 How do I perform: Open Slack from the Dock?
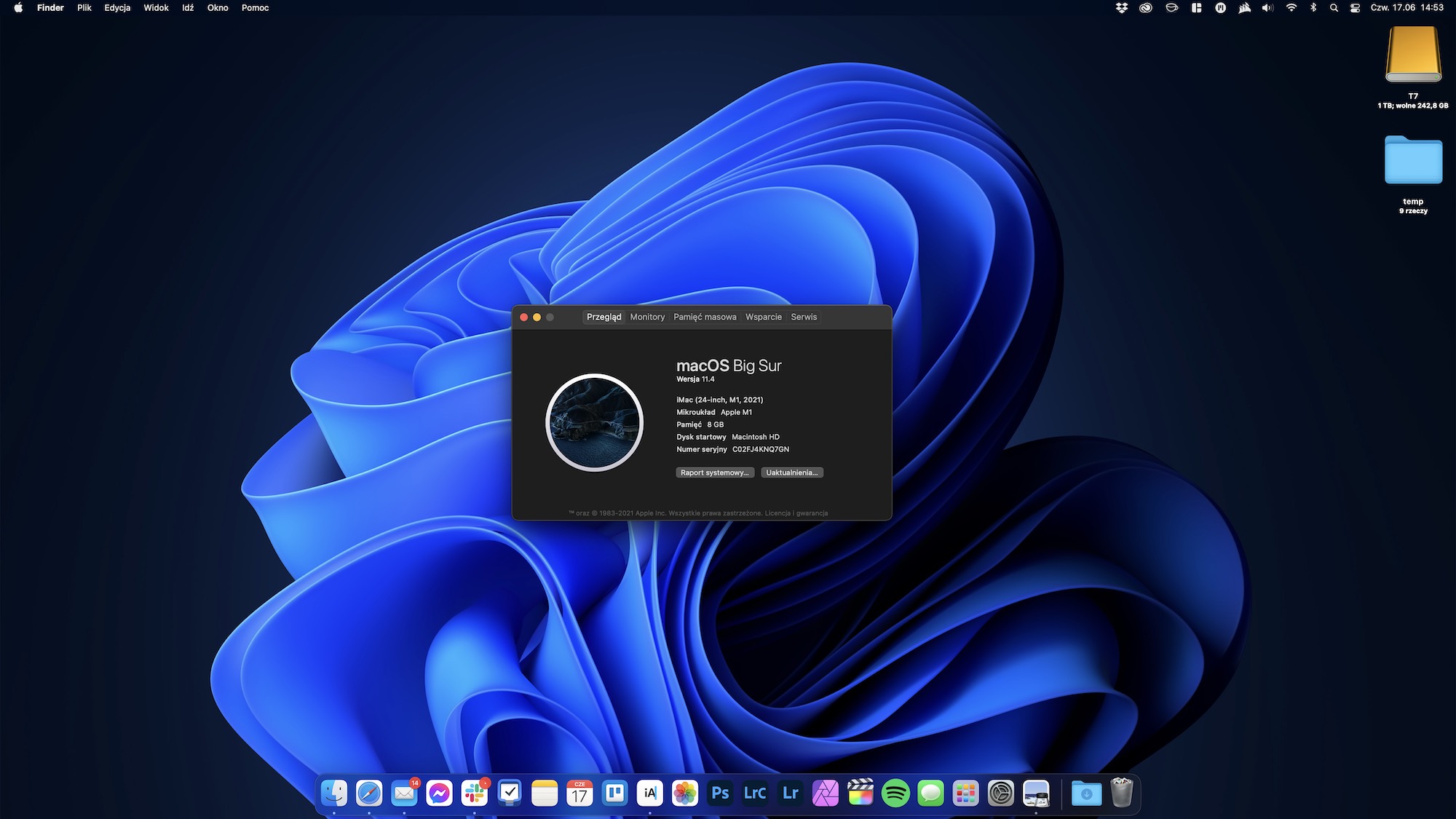click(475, 793)
